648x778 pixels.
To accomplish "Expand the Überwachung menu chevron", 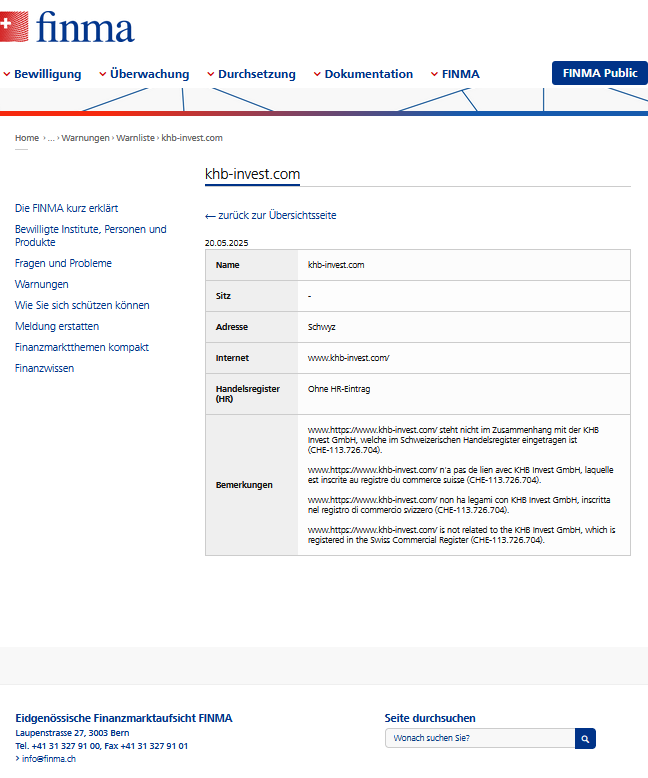I will tap(103, 74).
